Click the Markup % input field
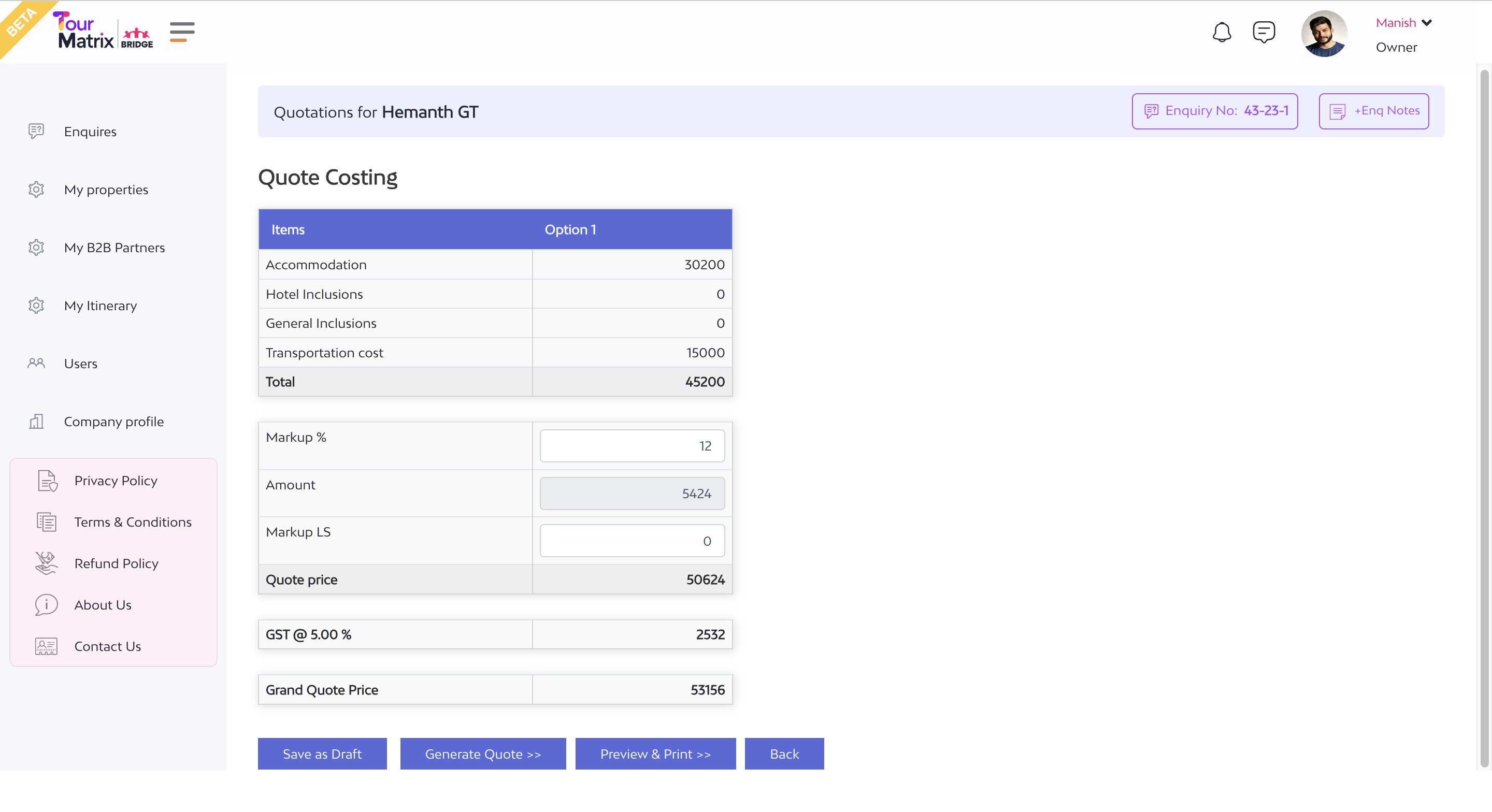 pos(632,446)
